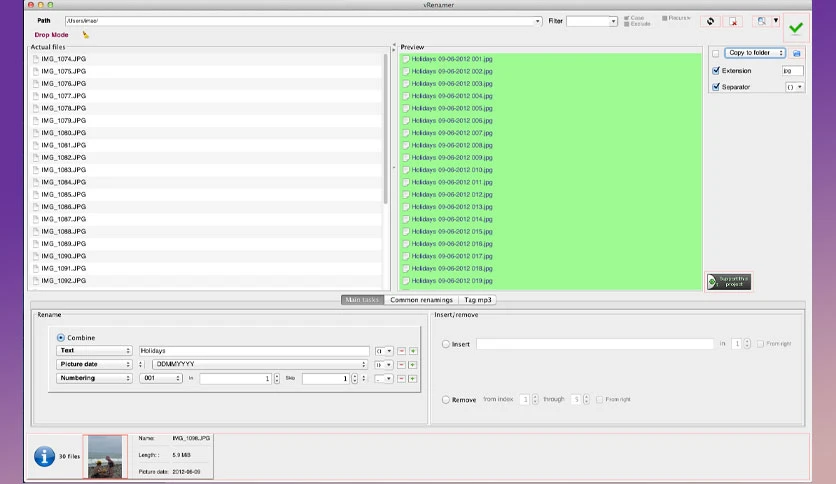Open separator dropdown on the Text row
Screen dimensions: 836x484
point(384,351)
